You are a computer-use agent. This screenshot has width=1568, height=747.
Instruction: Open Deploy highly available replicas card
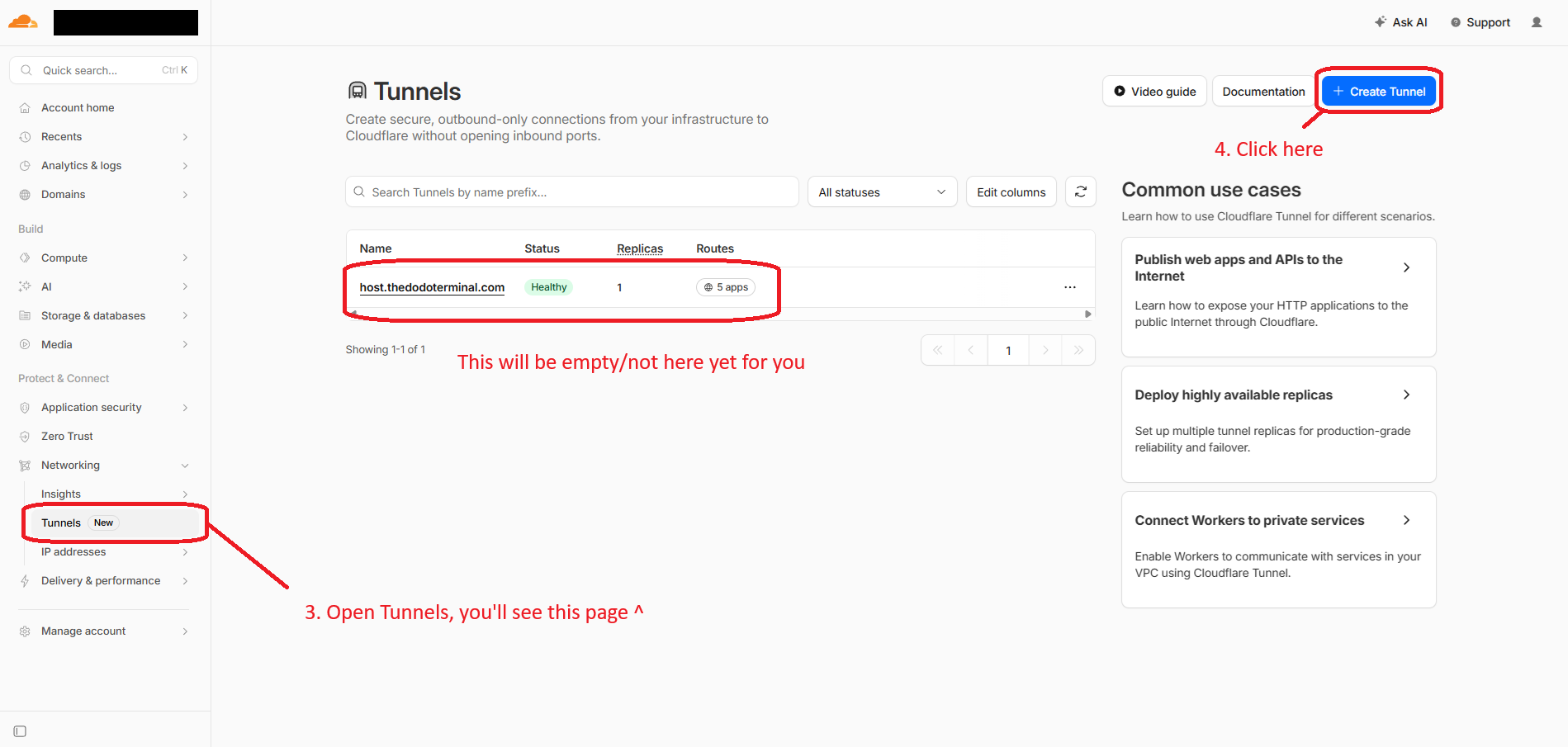(1278, 424)
